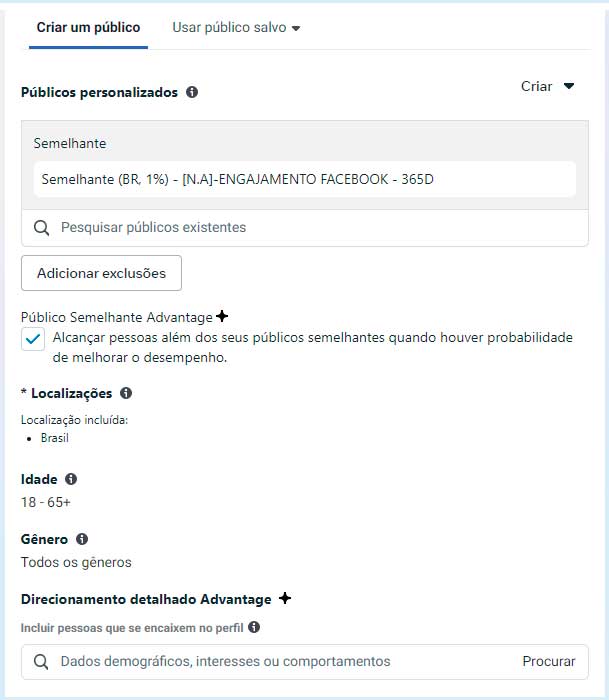Click sparkle icon after Direcionamento detalhado Advantage
This screenshot has width=609, height=700.
[x=285, y=598]
